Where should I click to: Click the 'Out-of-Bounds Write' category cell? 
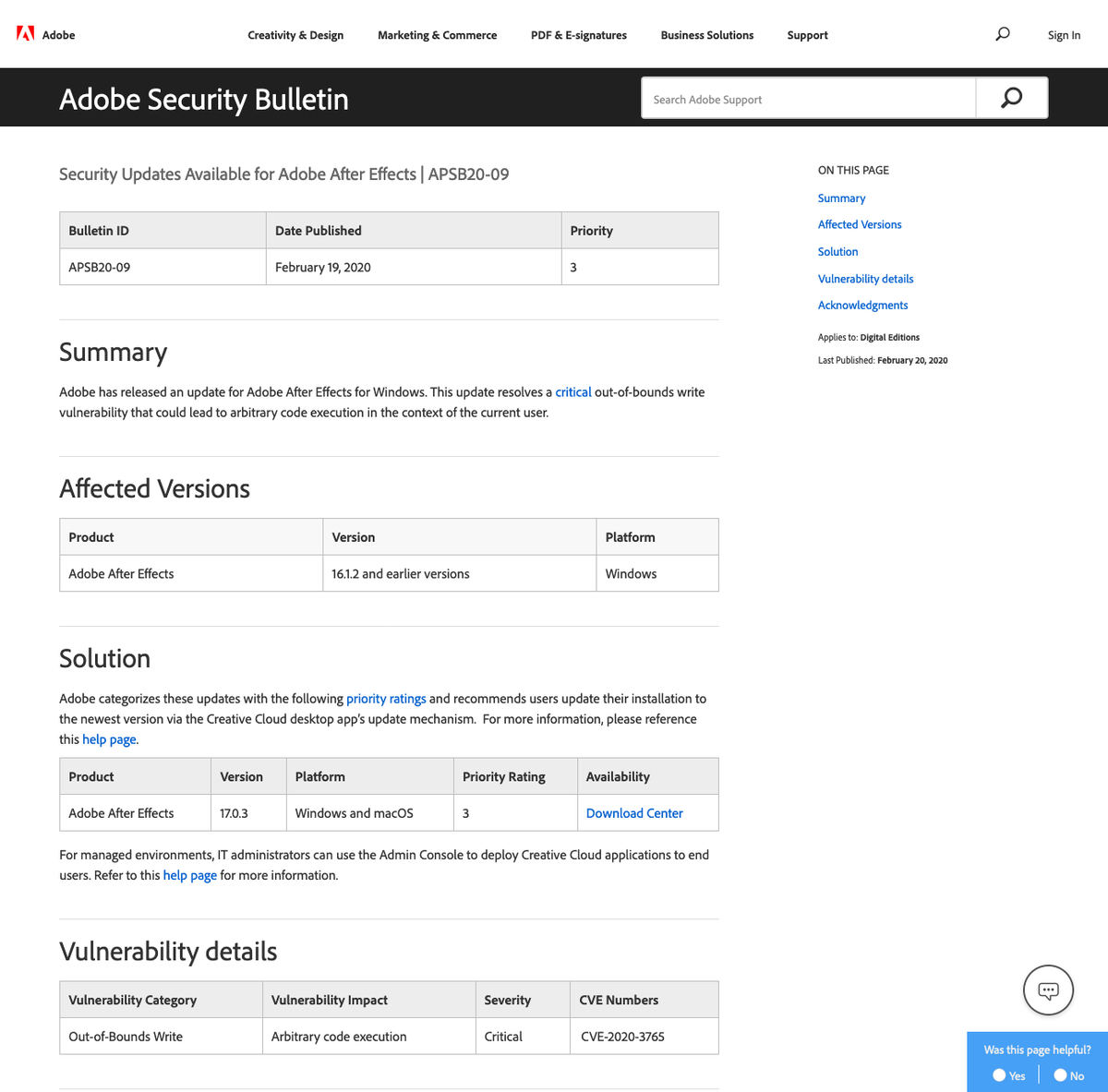tap(161, 1037)
